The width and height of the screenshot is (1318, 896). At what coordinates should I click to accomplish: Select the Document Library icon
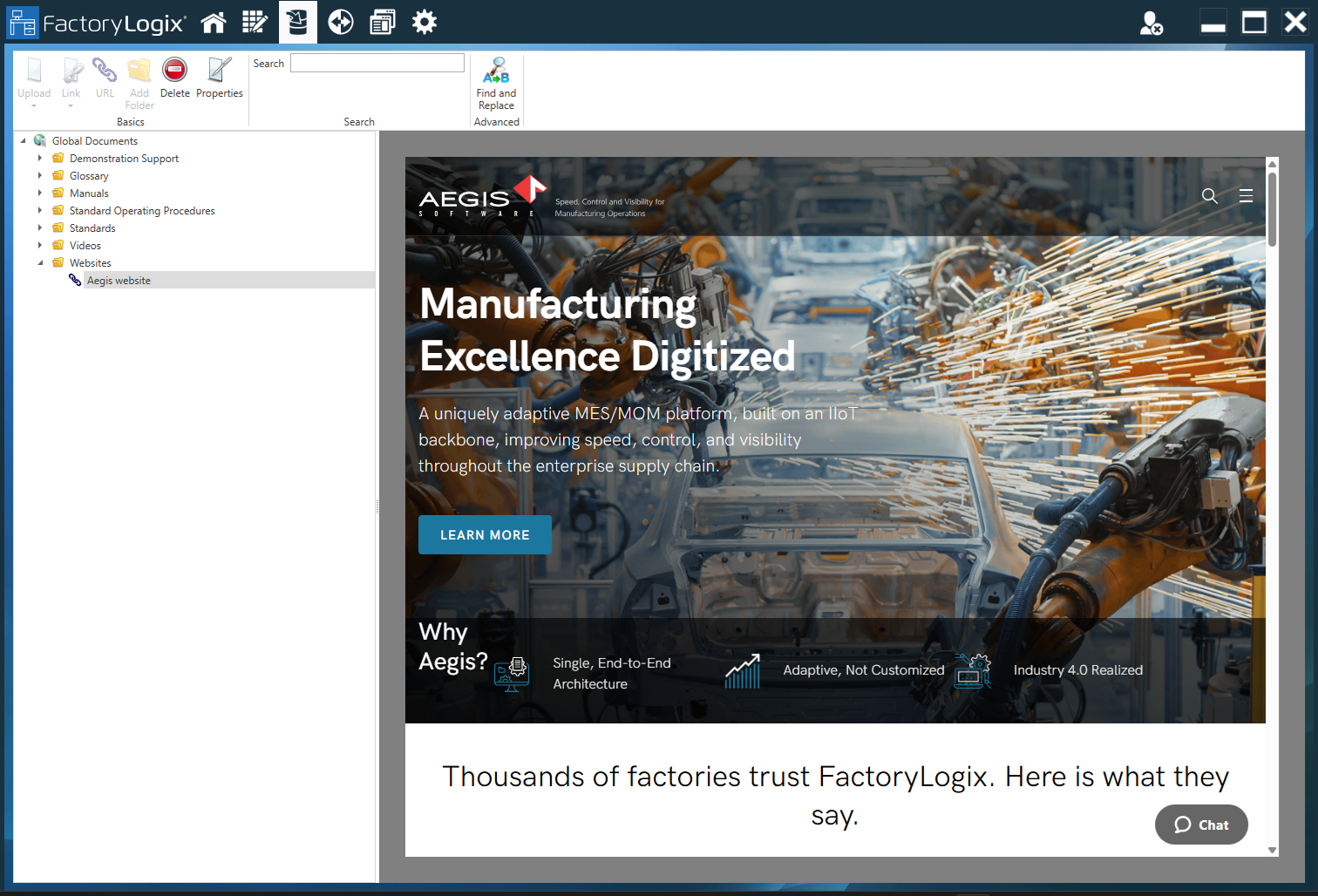point(297,22)
